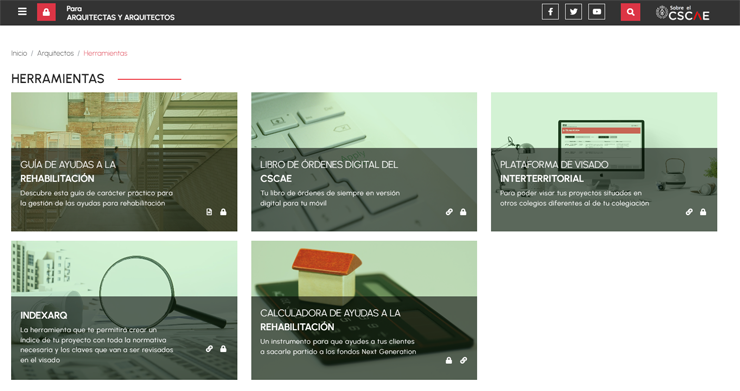740x391 pixels.
Task: Open the CSCAE YouTube channel
Action: pyautogui.click(x=597, y=12)
